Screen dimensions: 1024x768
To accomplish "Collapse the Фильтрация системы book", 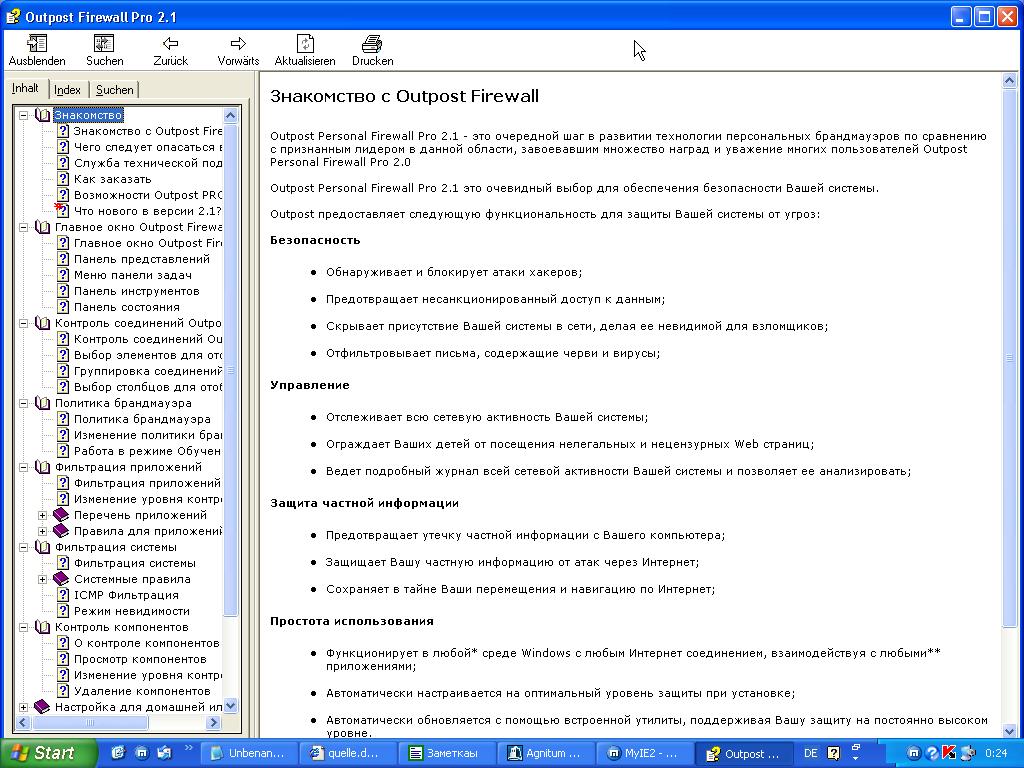I will tap(24, 547).
